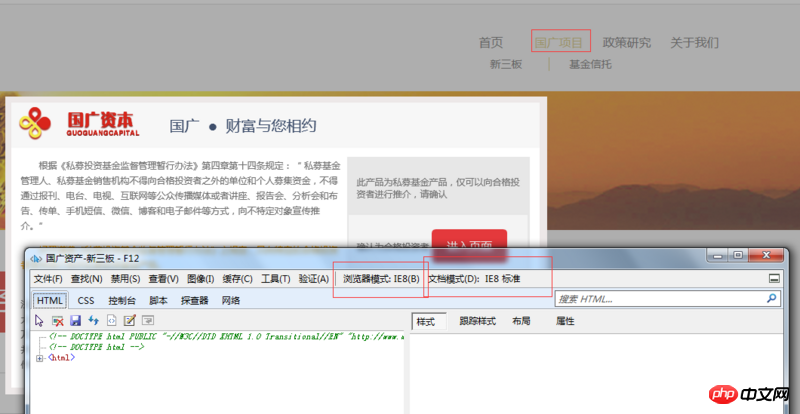This screenshot has width=800, height=414.
Task: Select the html element node text
Action: coord(62,358)
